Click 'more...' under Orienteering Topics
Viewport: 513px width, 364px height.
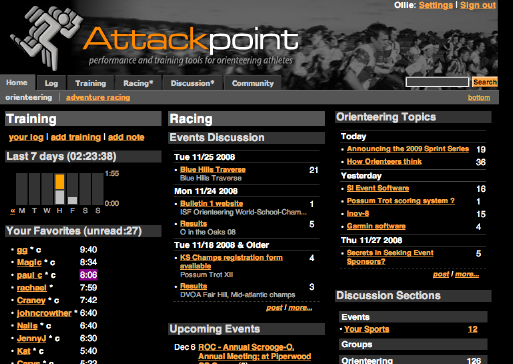(467, 274)
